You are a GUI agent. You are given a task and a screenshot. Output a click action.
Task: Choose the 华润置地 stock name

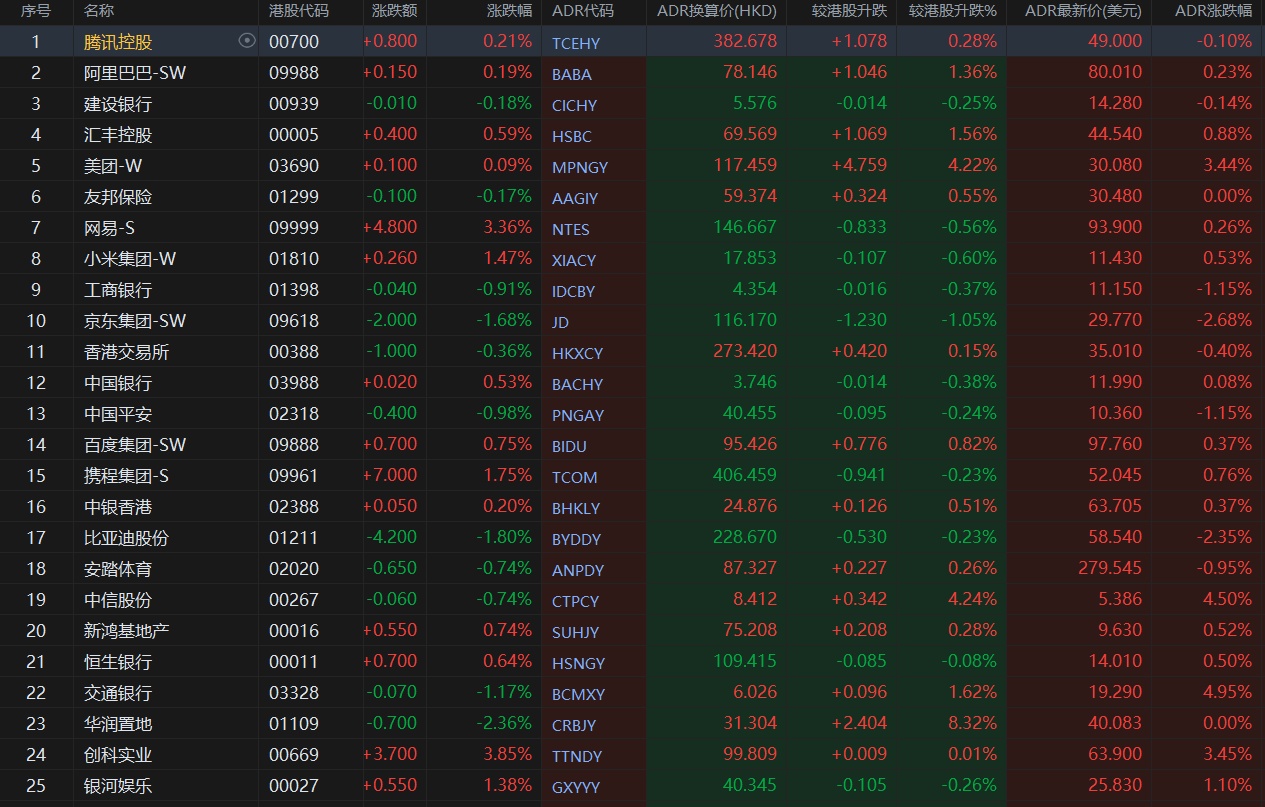(x=118, y=724)
